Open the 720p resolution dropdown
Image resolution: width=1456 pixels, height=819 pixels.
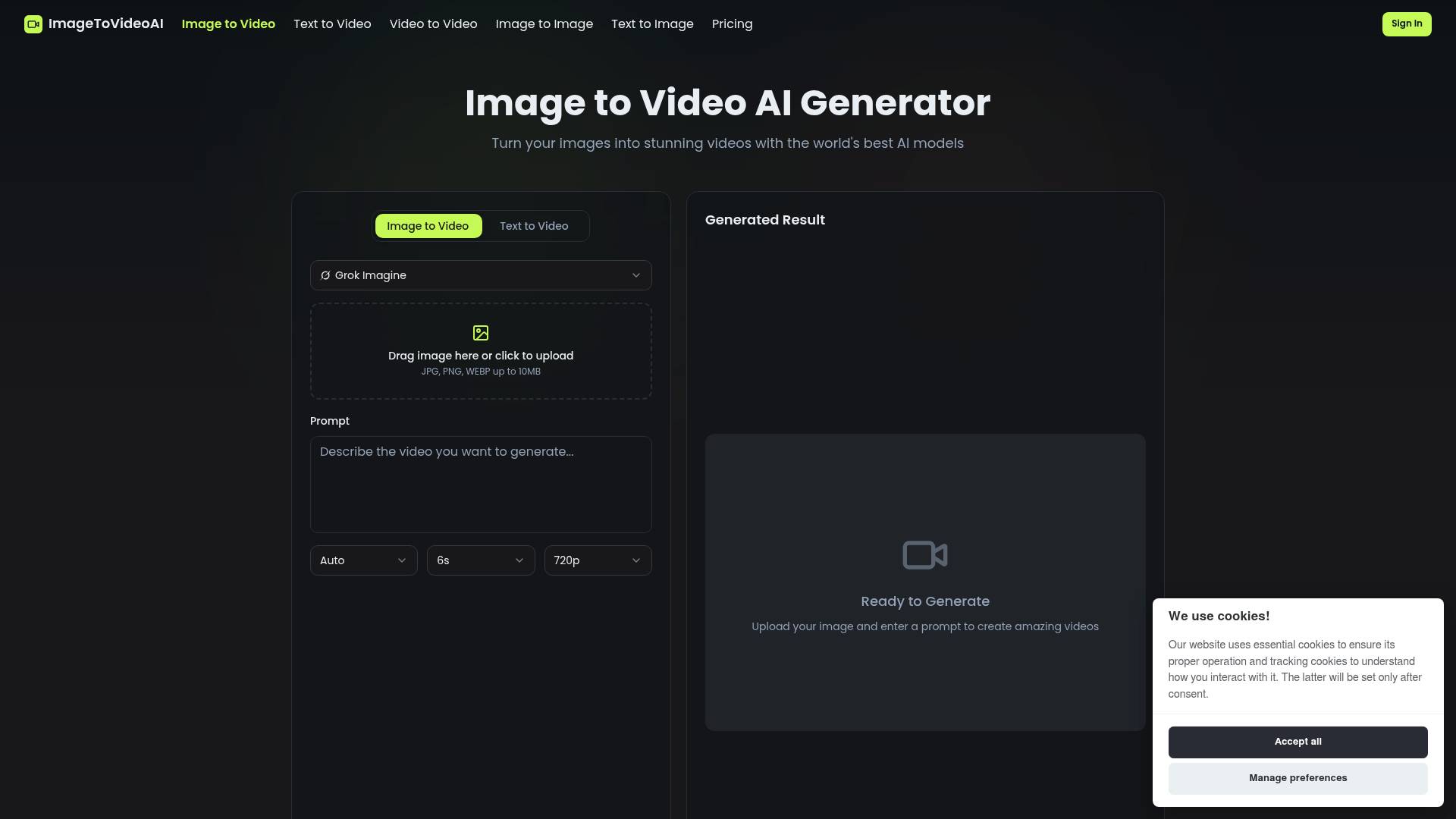tap(598, 560)
